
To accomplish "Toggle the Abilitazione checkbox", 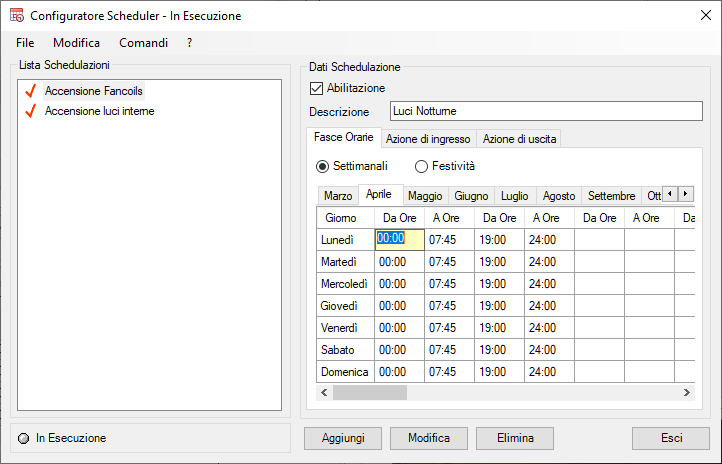I will [x=317, y=88].
